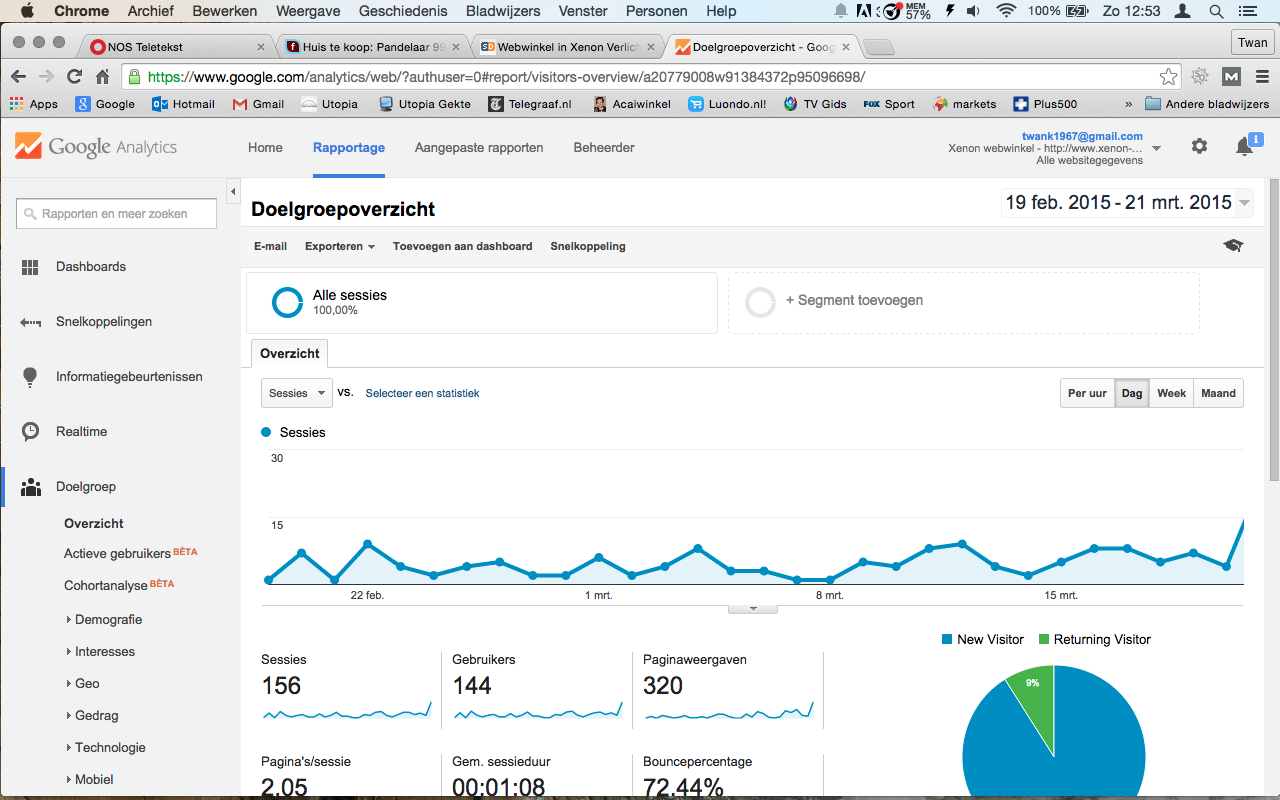
Task: Click the Snelkoppeling button
Action: (x=588, y=246)
